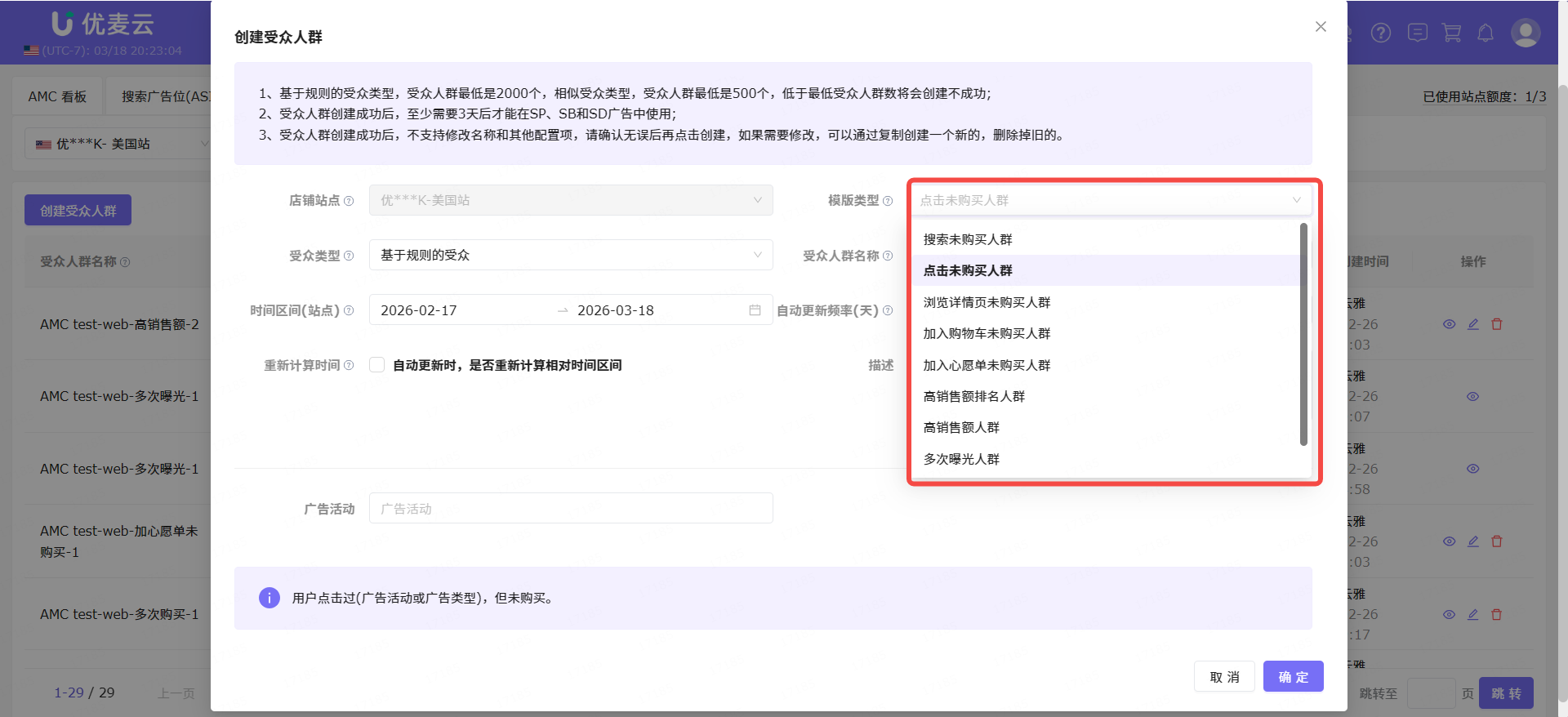The width and height of the screenshot is (1568, 717).
Task: View the first AMC test-web-多次曝光-1 row eye icon
Action: (x=1473, y=397)
